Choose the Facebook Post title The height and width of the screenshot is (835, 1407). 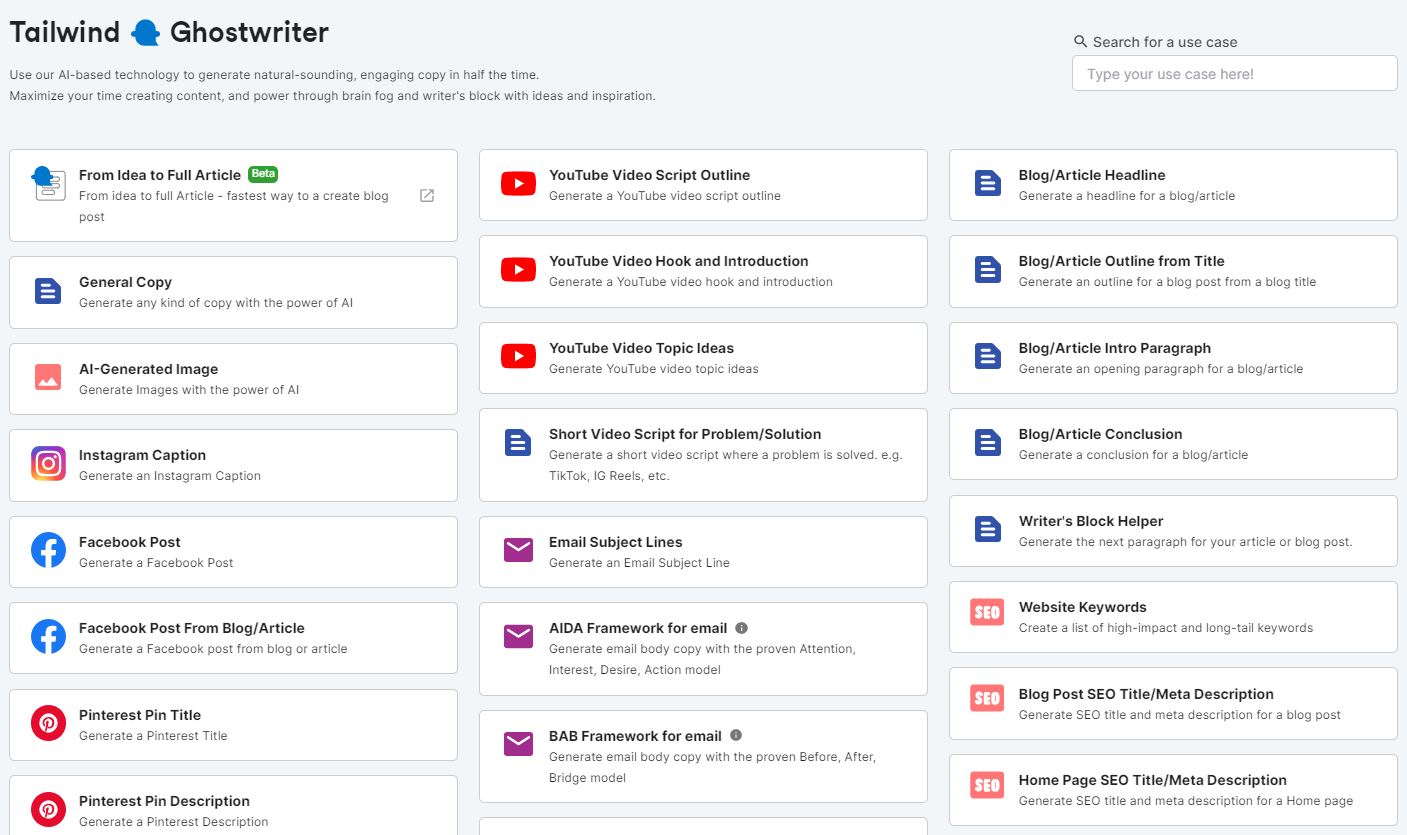(130, 542)
